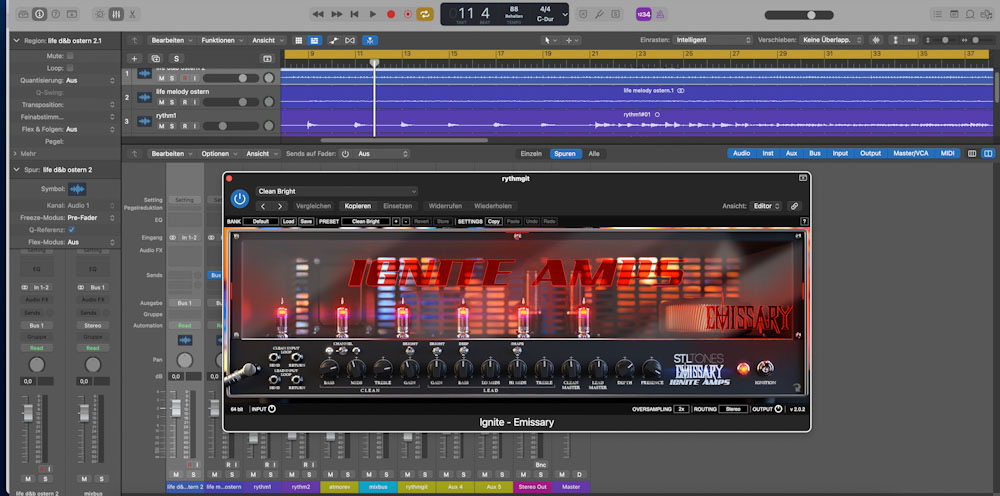This screenshot has height=496, width=1000.
Task: Open the Freeze-Modus Pre-Fader dropdown
Action: click(x=91, y=217)
